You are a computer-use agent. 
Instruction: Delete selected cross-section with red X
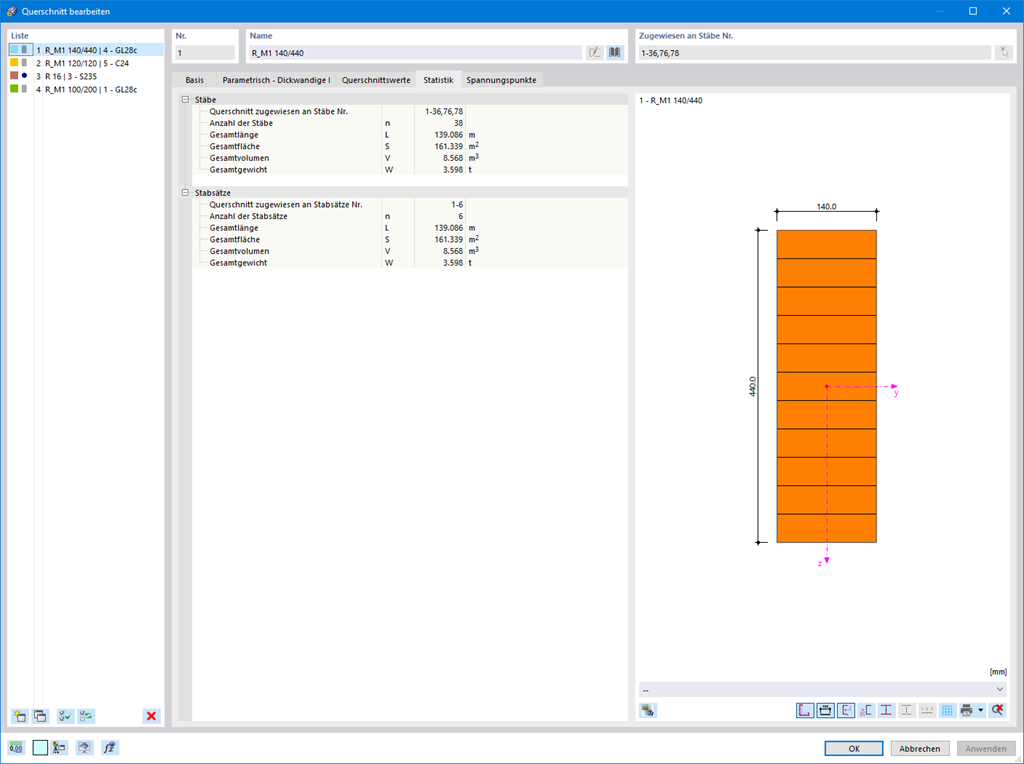[152, 716]
